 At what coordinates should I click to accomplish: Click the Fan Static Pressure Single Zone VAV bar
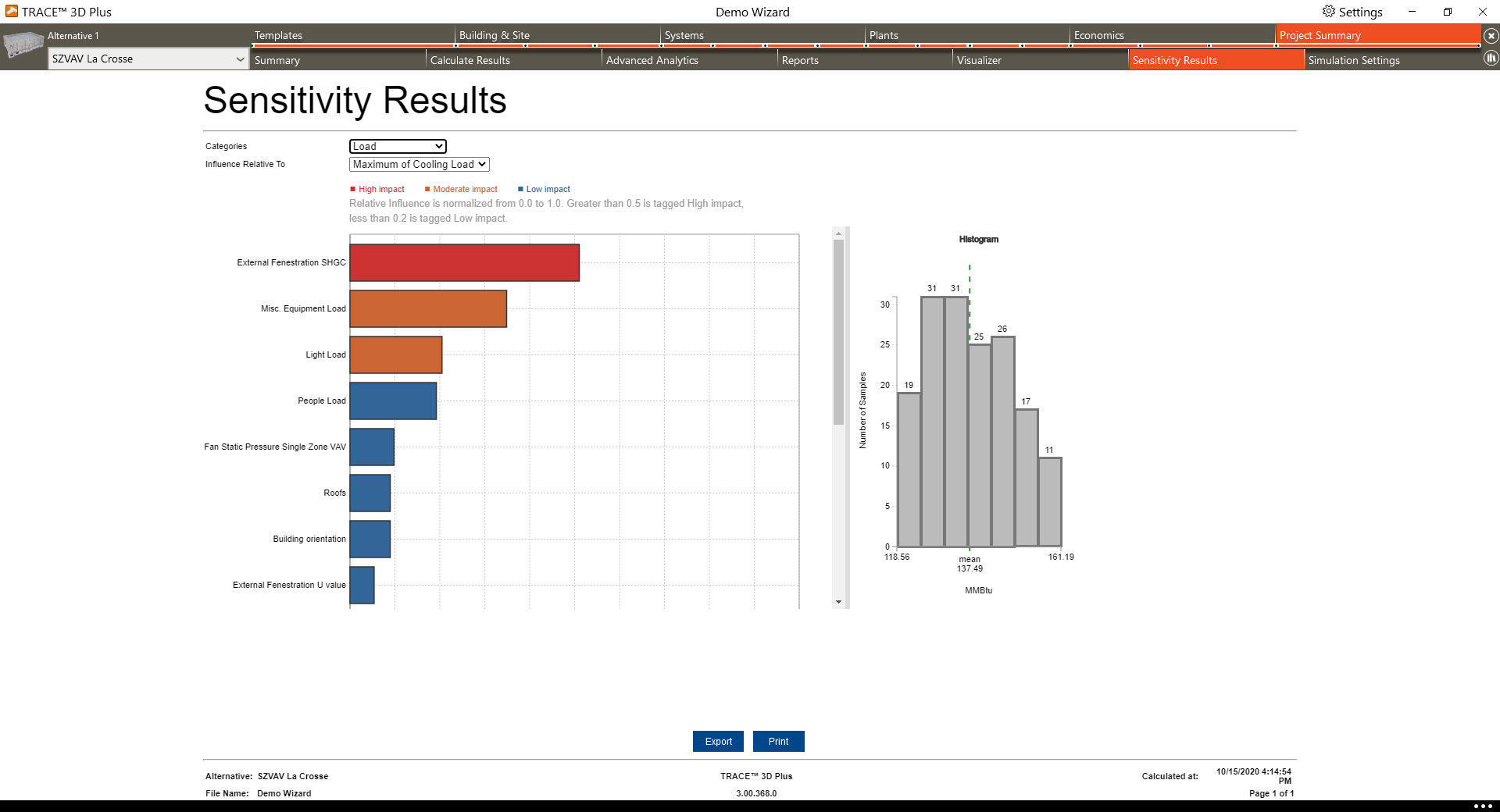pos(372,447)
